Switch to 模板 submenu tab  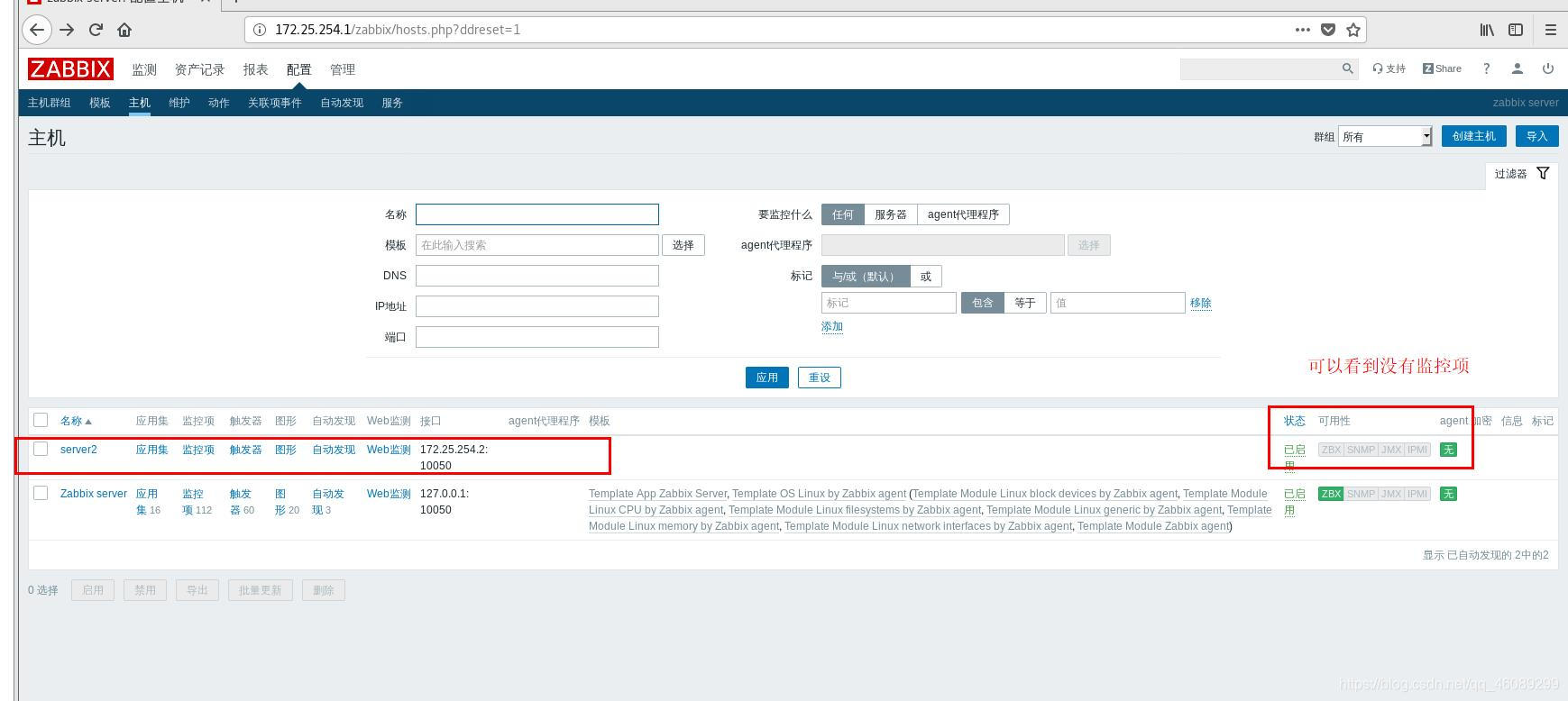[x=100, y=103]
